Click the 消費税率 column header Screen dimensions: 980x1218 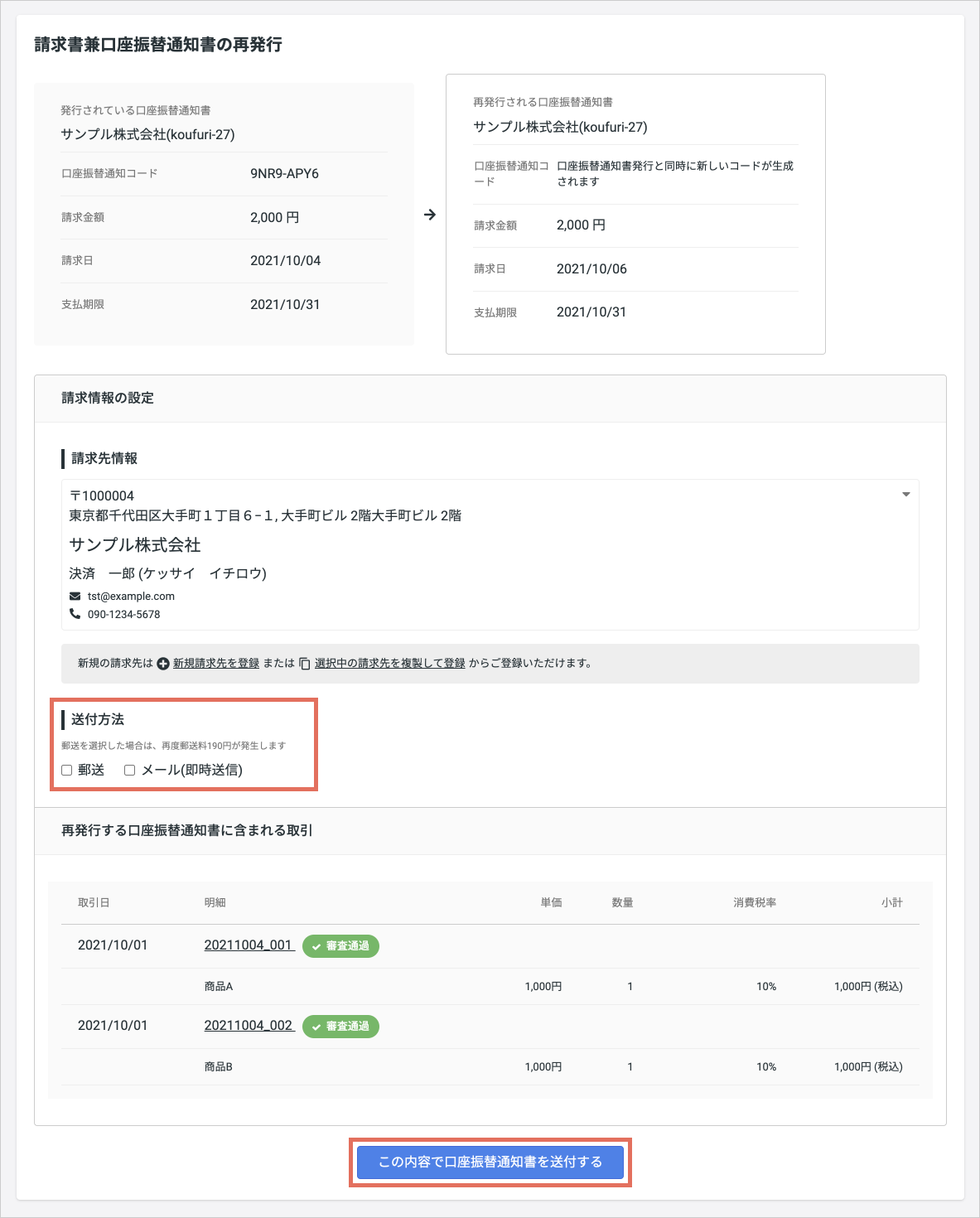[755, 902]
